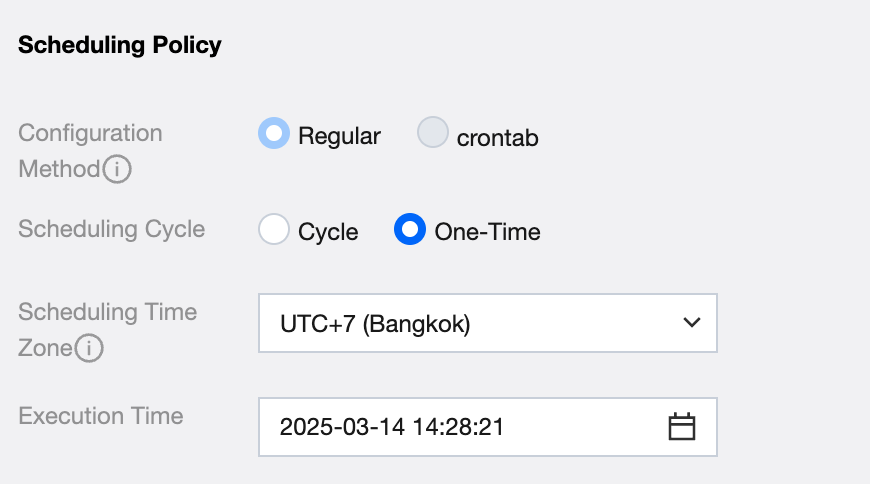Screen dimensions: 870x484
Task: Click the Scheduling Cycle field label
Action: 112,229
